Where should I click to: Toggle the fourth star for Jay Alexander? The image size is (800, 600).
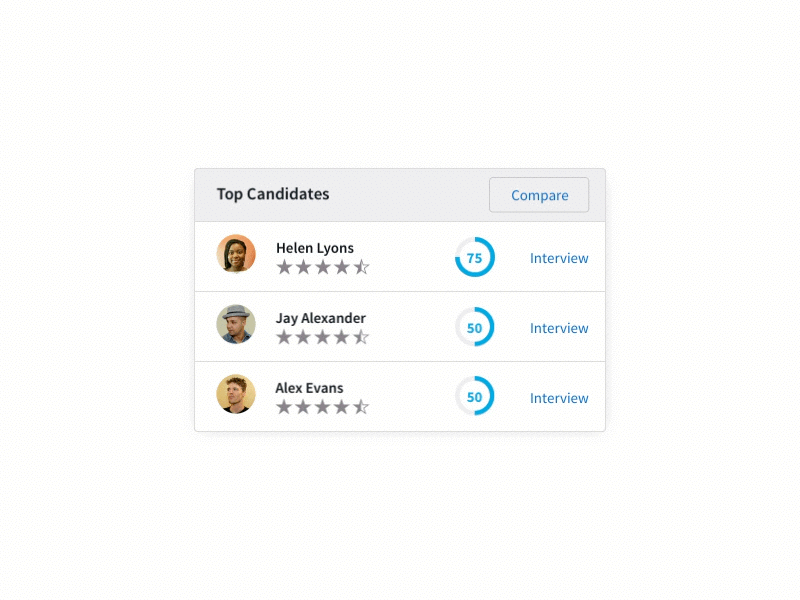(x=342, y=337)
